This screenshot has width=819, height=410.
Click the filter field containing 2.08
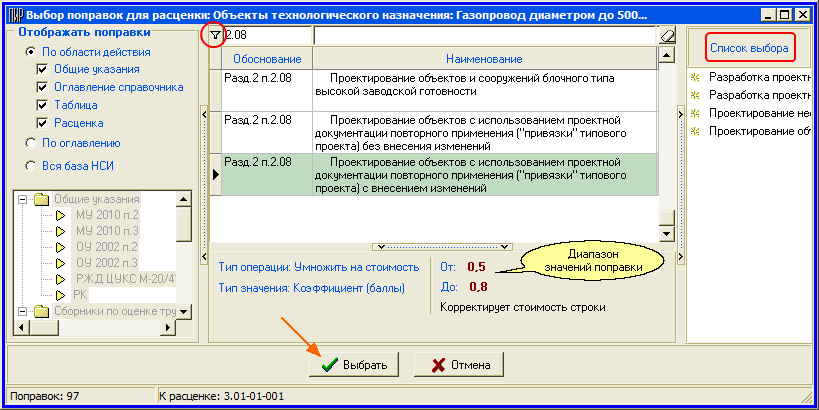(267, 35)
